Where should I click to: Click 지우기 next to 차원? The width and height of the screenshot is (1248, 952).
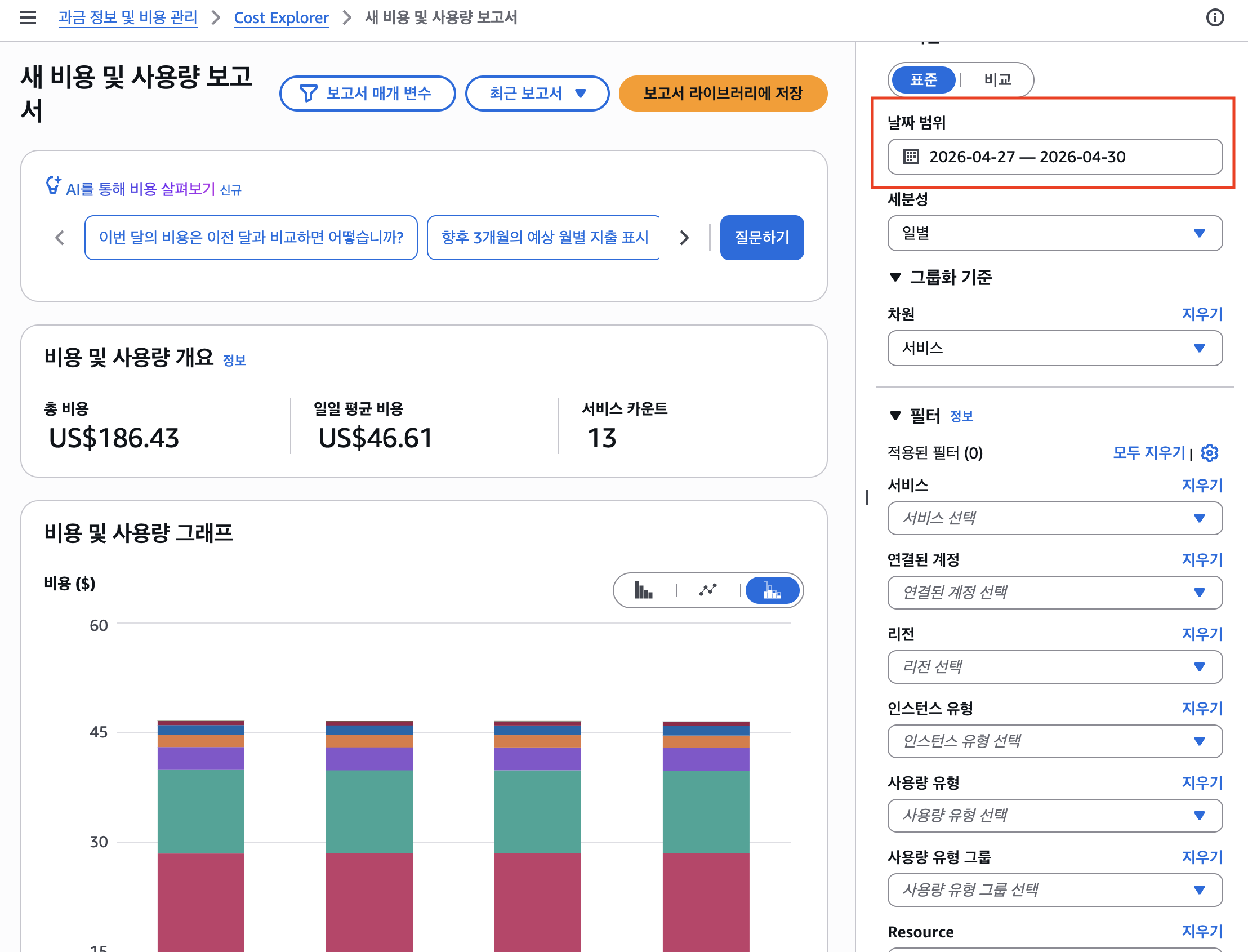click(x=1202, y=314)
